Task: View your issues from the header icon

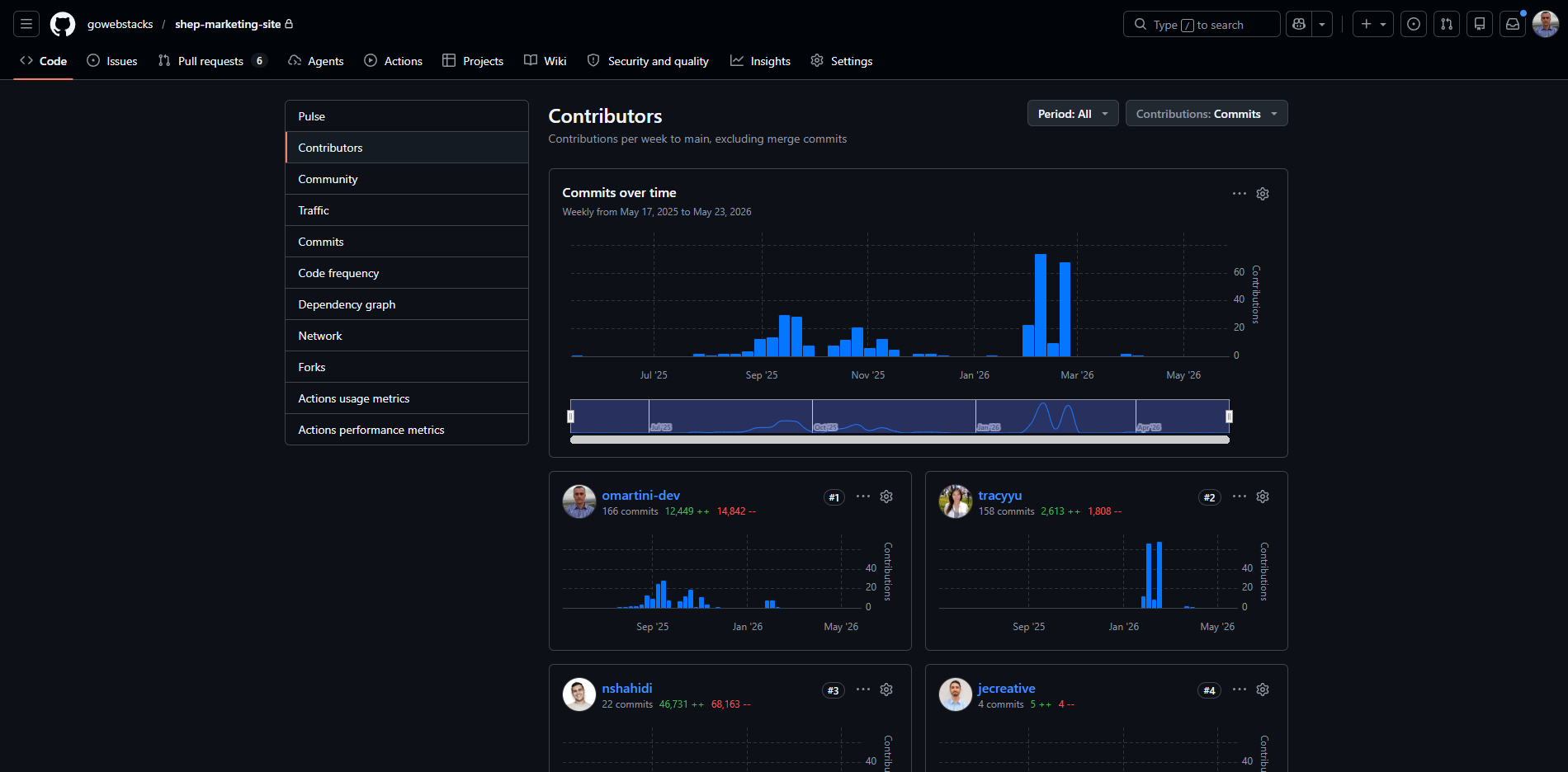Action: pos(1414,24)
